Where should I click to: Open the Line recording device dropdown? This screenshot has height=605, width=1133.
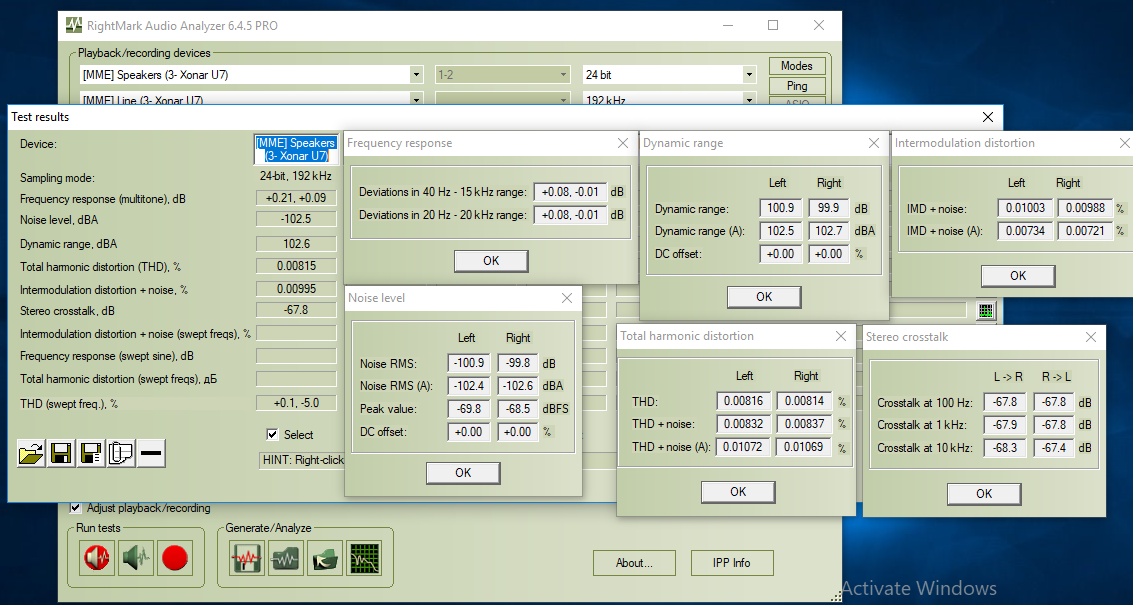(416, 100)
